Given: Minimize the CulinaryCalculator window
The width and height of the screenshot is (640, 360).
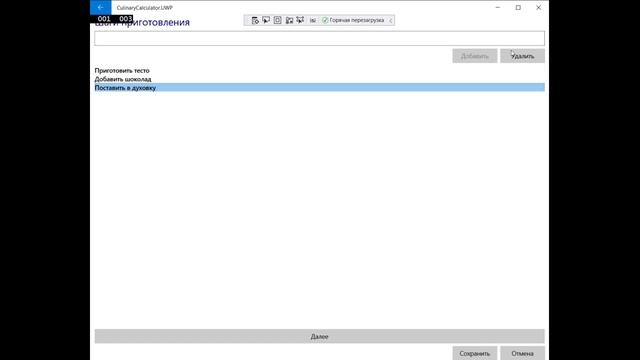Looking at the screenshot, I should point(498,7).
